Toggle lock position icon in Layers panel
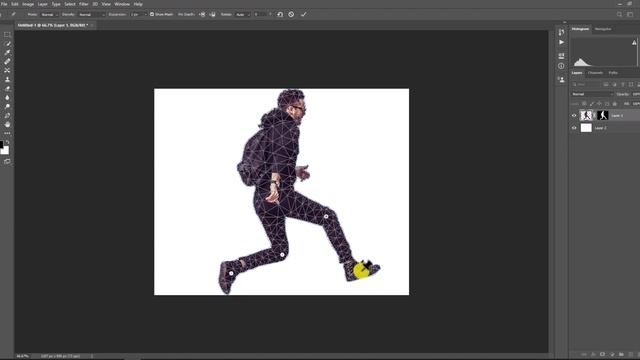The height and width of the screenshot is (360, 640). (x=599, y=104)
